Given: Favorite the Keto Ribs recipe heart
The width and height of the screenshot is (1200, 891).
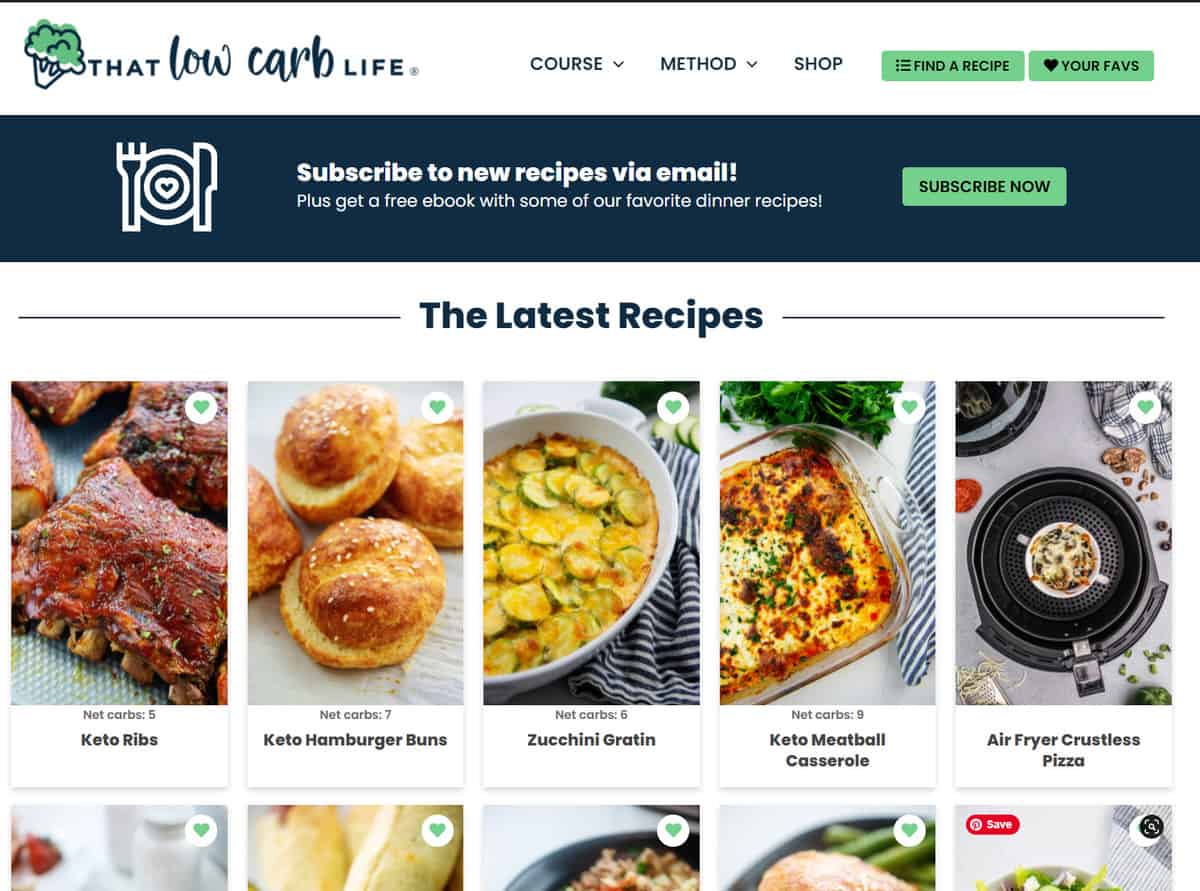Looking at the screenshot, I should coord(201,407).
